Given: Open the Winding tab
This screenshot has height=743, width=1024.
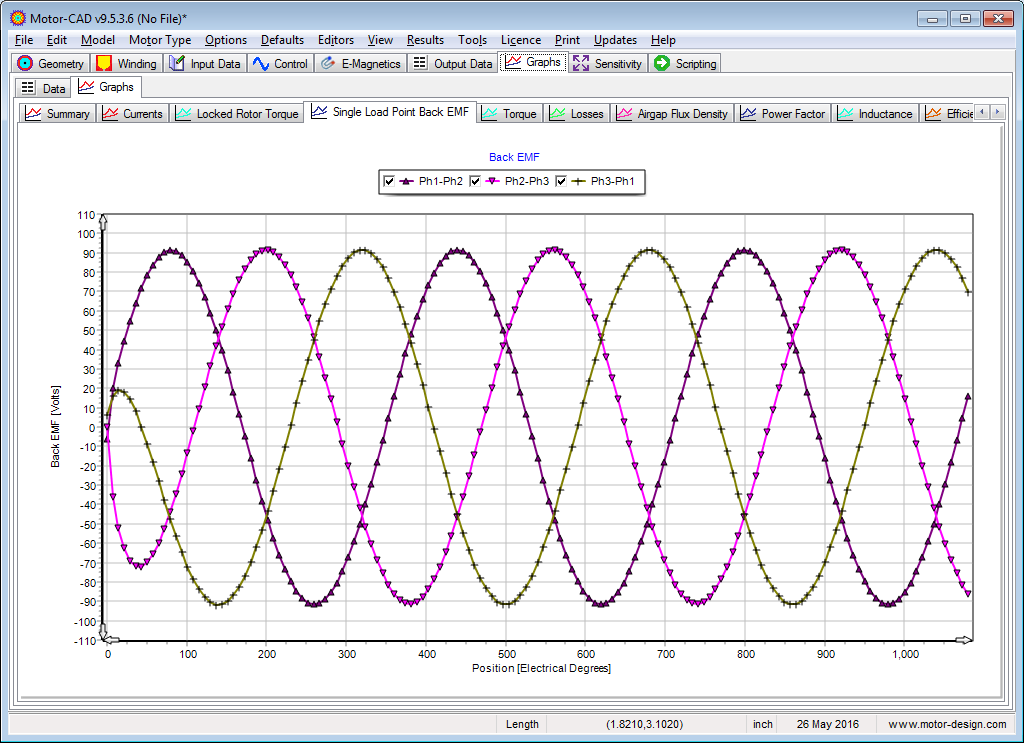Looking at the screenshot, I should click(x=126, y=63).
